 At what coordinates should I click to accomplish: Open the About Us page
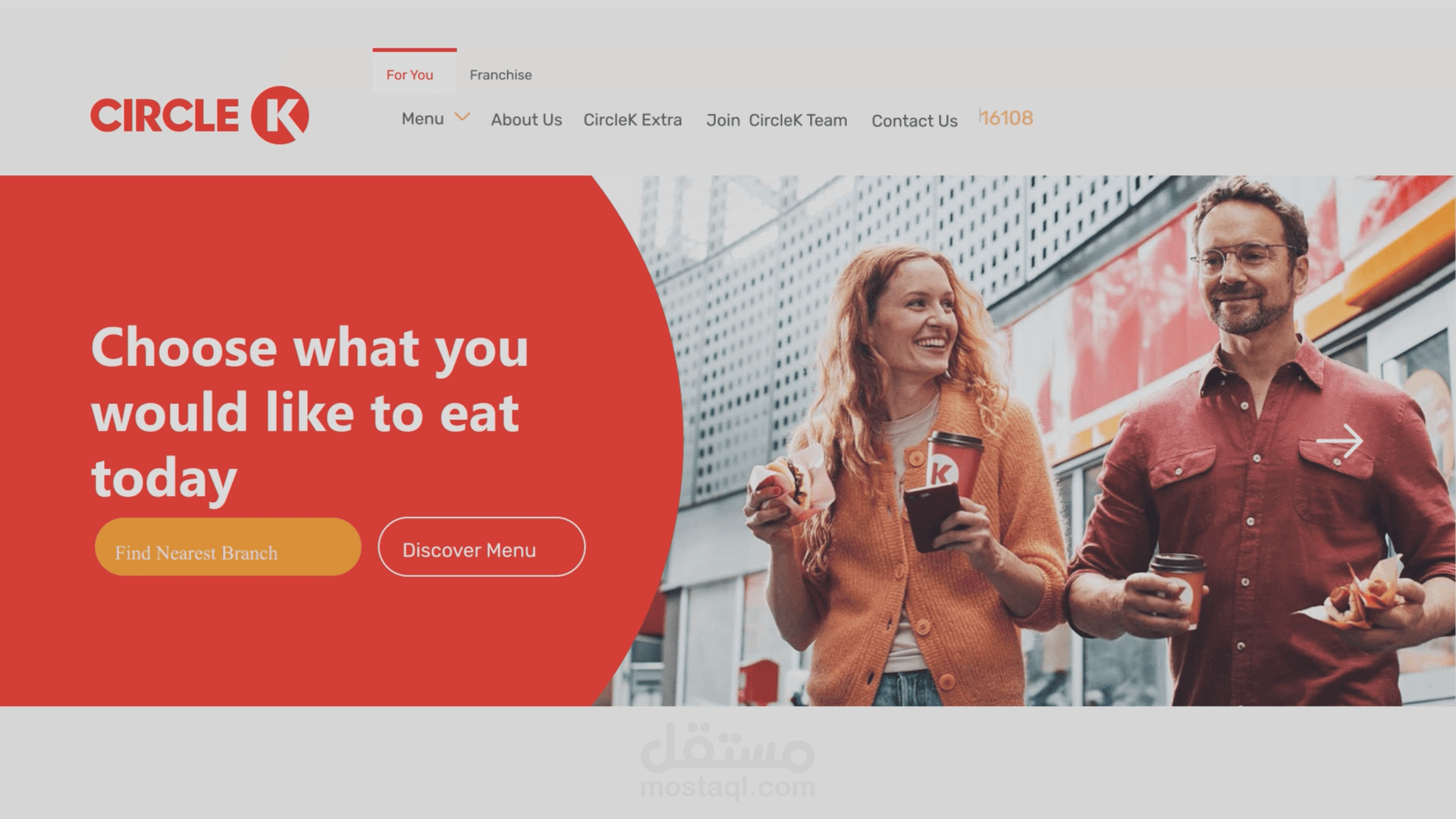pyautogui.click(x=526, y=120)
